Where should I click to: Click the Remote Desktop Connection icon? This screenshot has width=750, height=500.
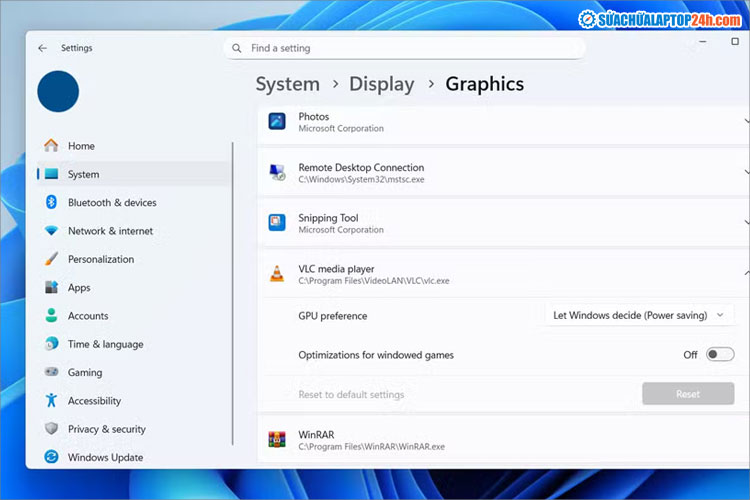pyautogui.click(x=277, y=172)
